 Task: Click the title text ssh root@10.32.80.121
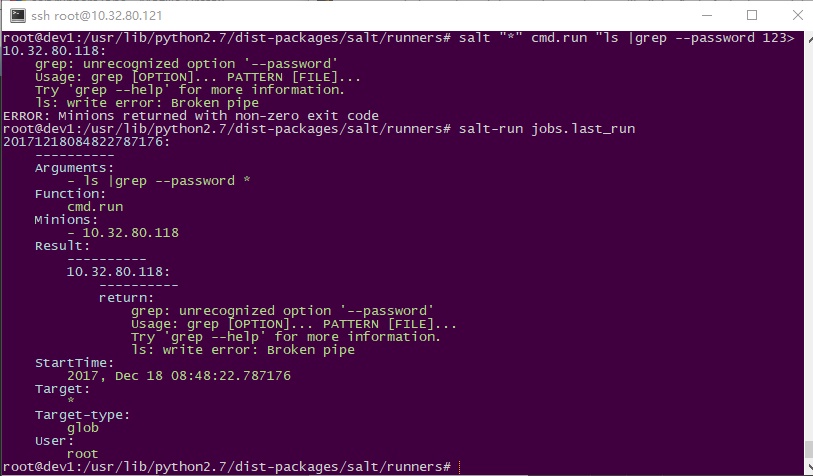[96, 16]
